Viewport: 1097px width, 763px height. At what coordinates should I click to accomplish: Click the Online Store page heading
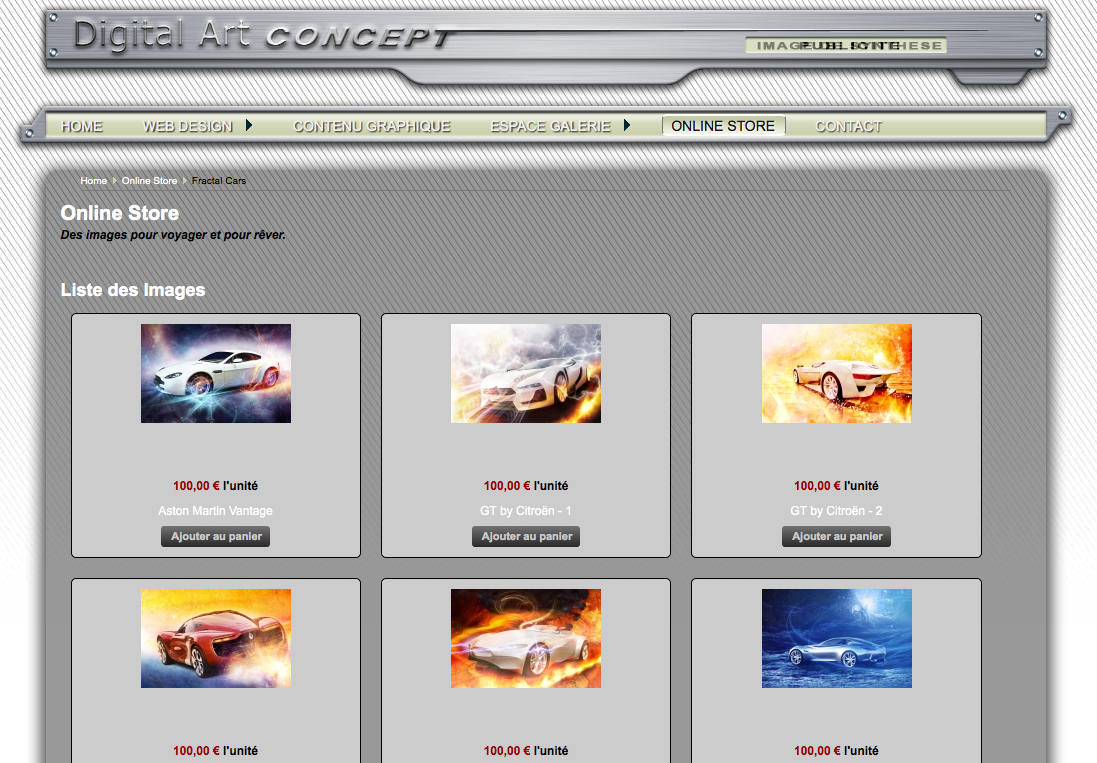pyautogui.click(x=120, y=213)
